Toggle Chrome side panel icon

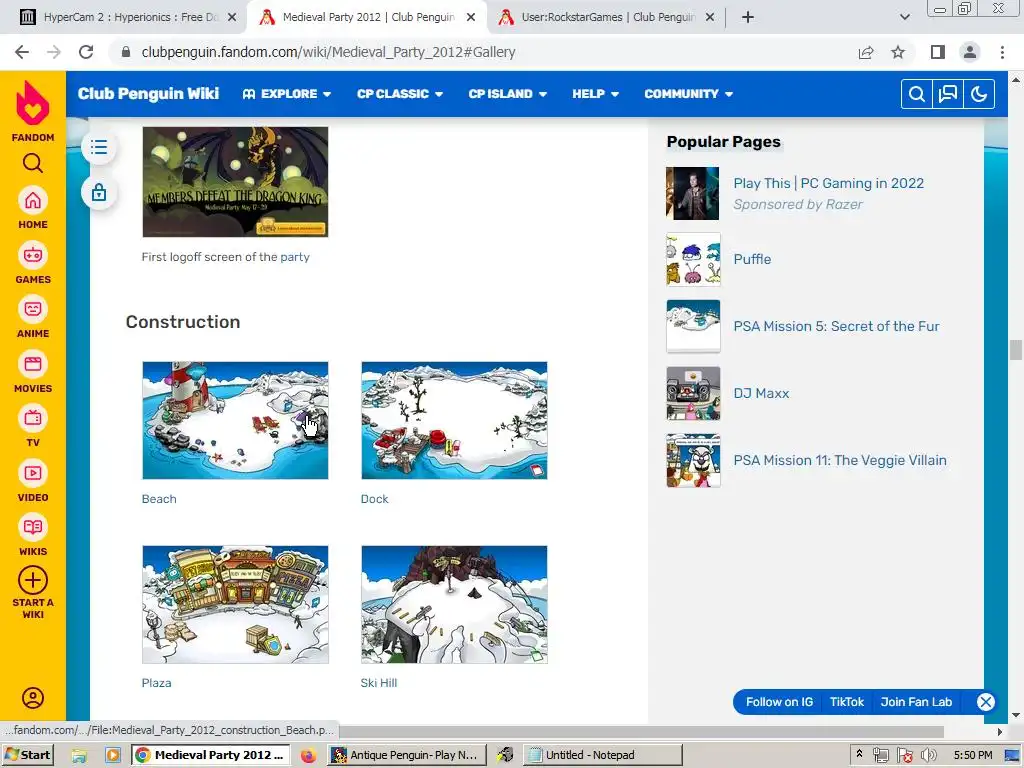pos(938,52)
